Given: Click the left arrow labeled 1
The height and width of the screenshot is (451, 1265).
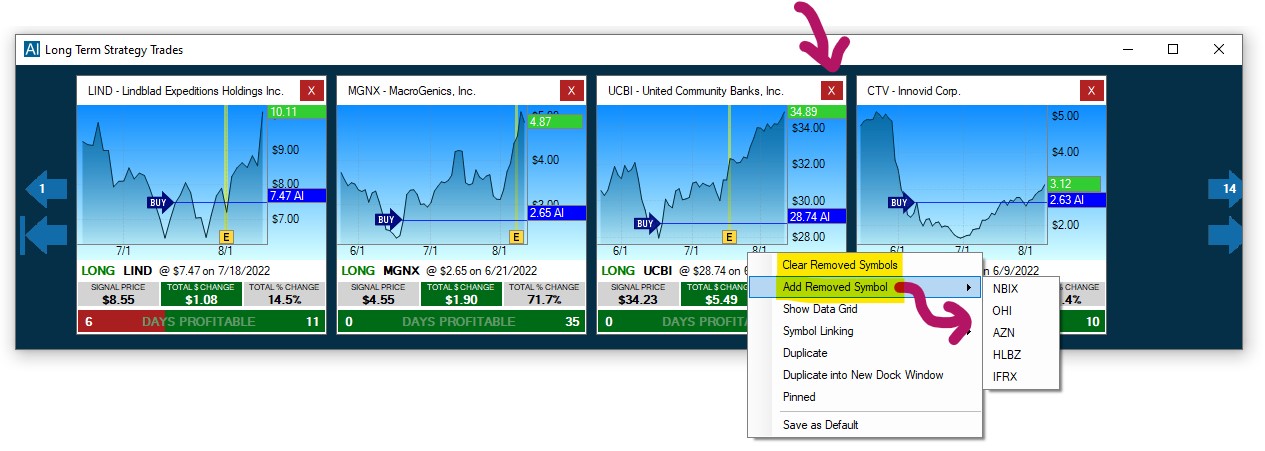Looking at the screenshot, I should coord(45,188).
